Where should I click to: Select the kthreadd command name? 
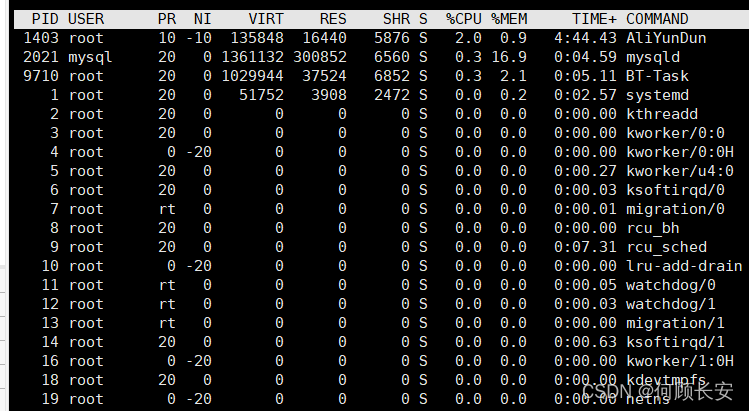(x=662, y=114)
